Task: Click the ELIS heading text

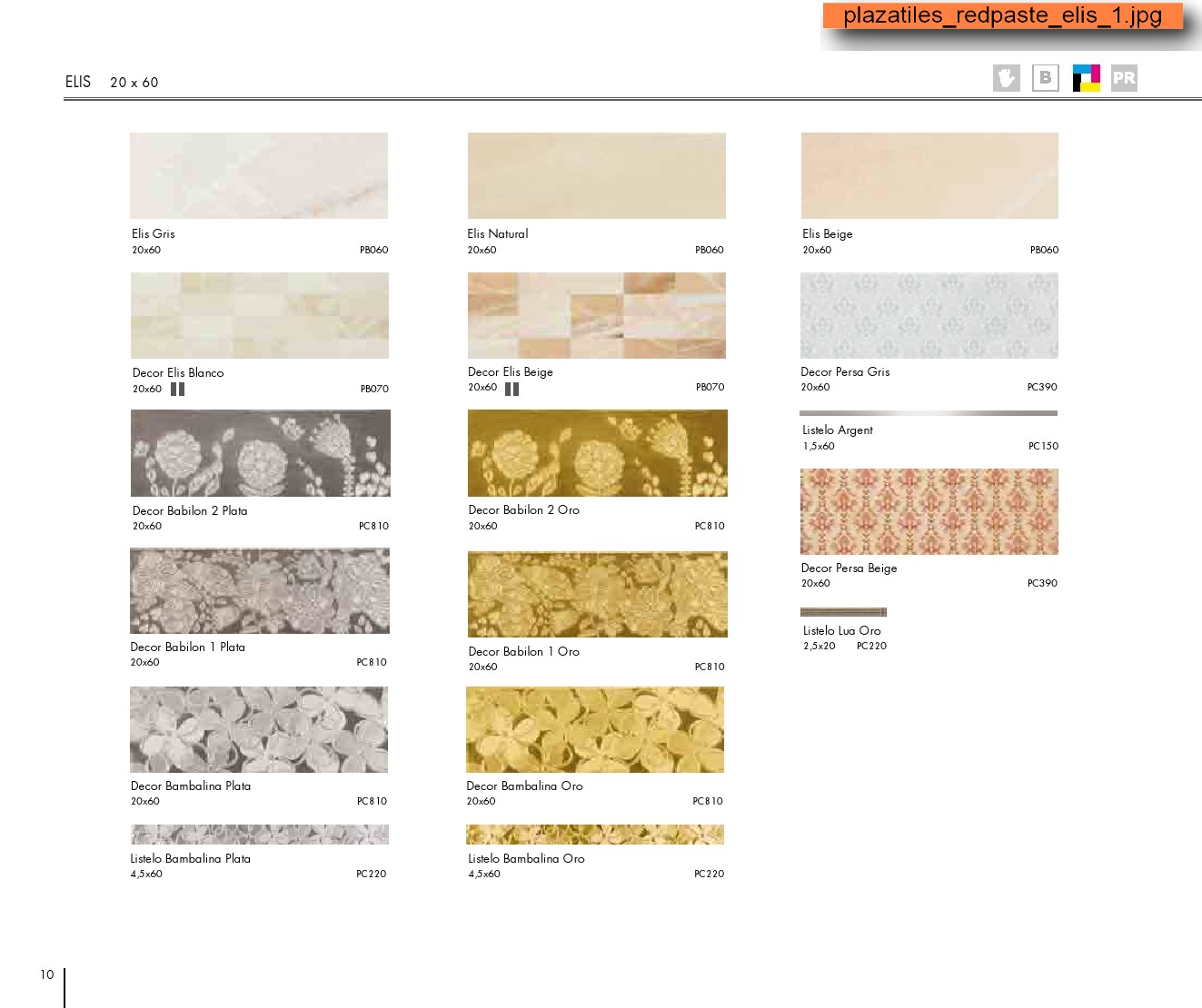Action: tap(78, 82)
